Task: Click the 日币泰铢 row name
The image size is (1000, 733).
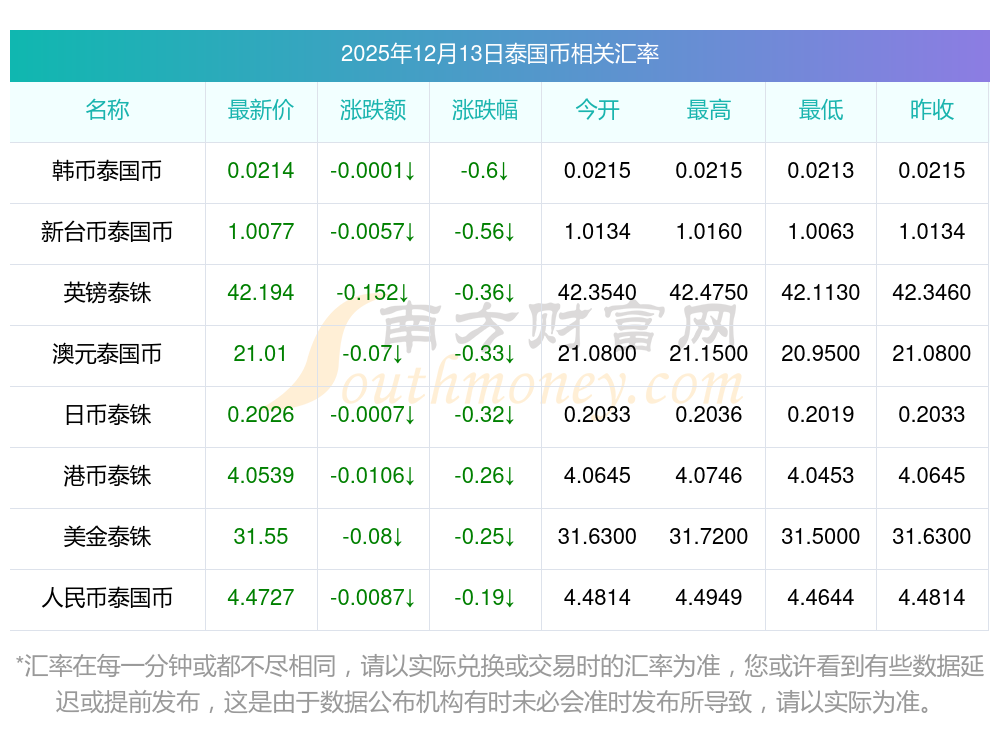Action: [107, 415]
